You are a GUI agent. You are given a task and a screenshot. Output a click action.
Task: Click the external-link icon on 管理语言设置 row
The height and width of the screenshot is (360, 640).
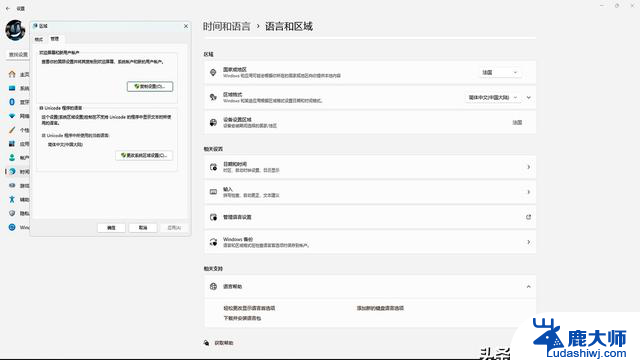pyautogui.click(x=528, y=217)
